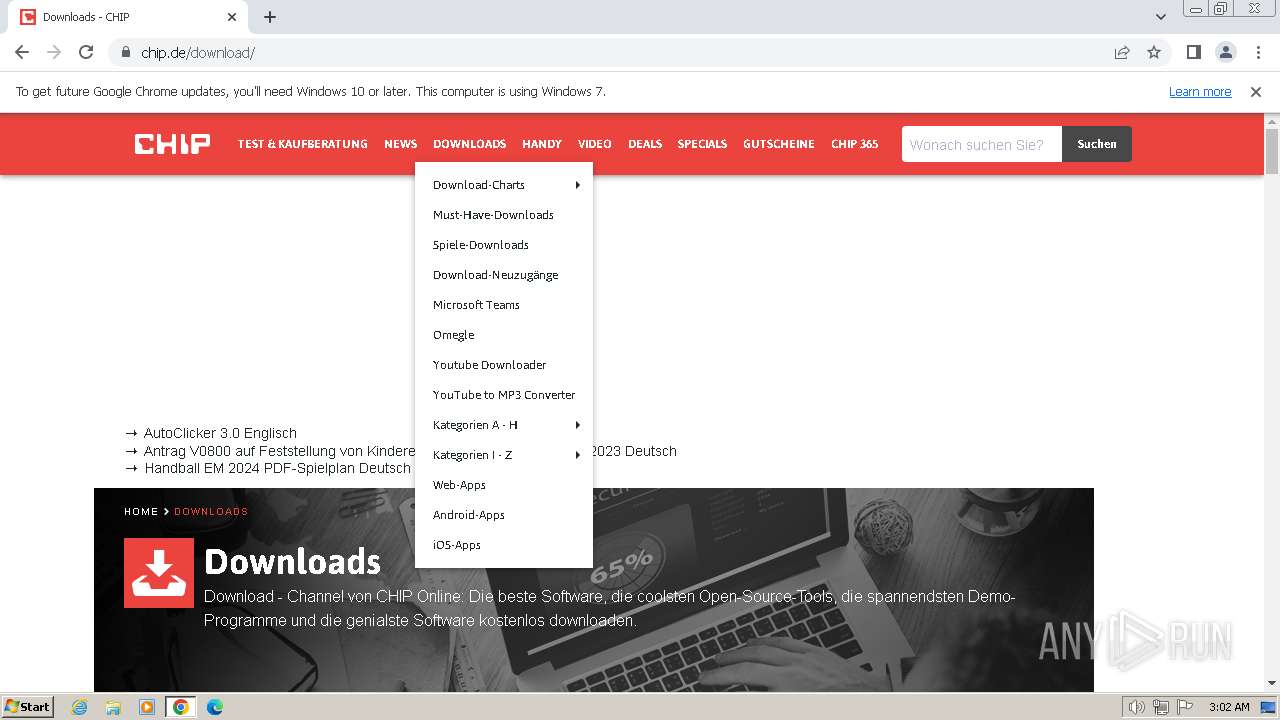Click the scrollbar down arrow
Screen dimensions: 1280x720
tap(1272, 683)
